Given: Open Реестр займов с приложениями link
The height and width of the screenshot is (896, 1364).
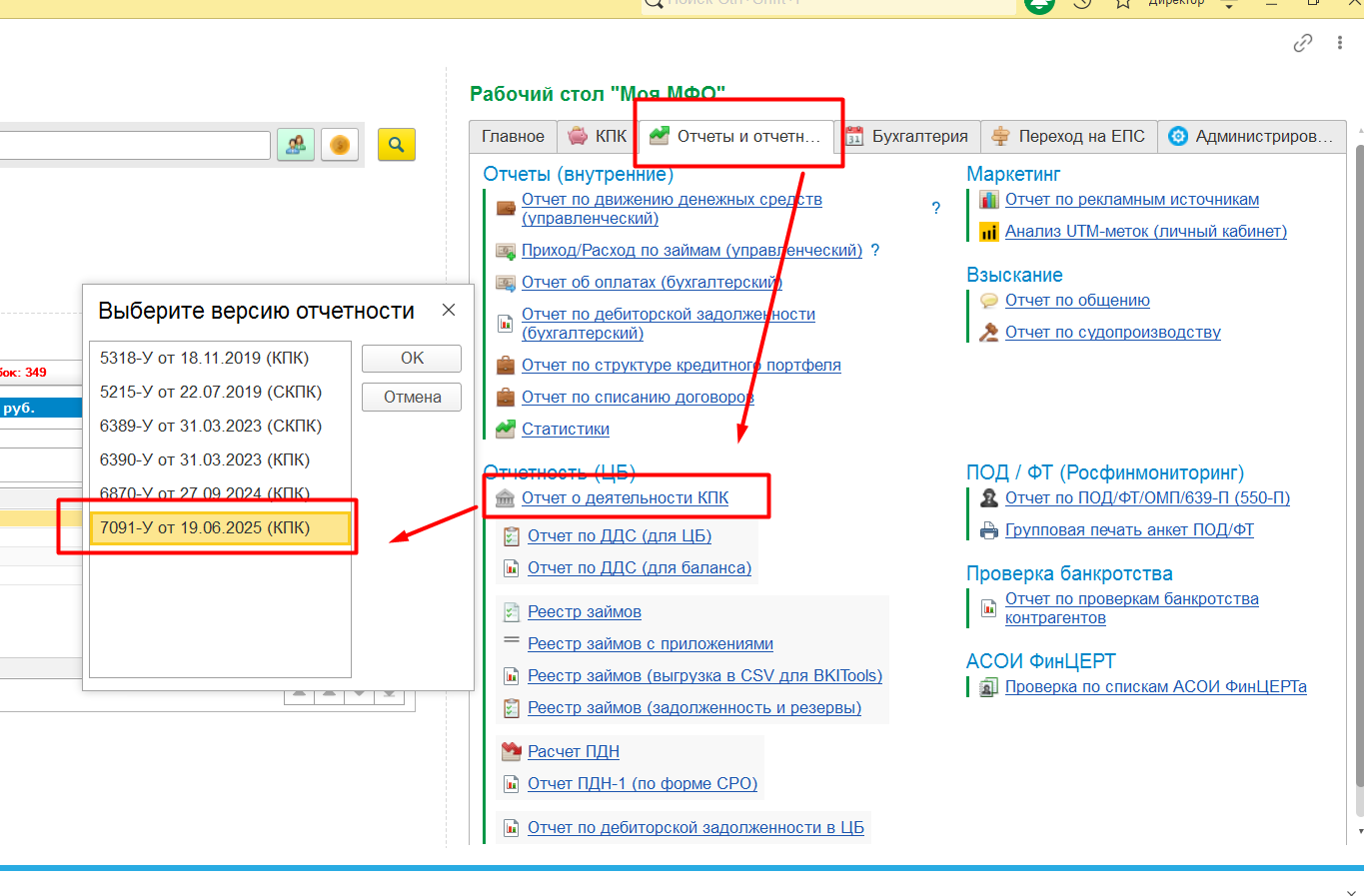Looking at the screenshot, I should pos(651,644).
